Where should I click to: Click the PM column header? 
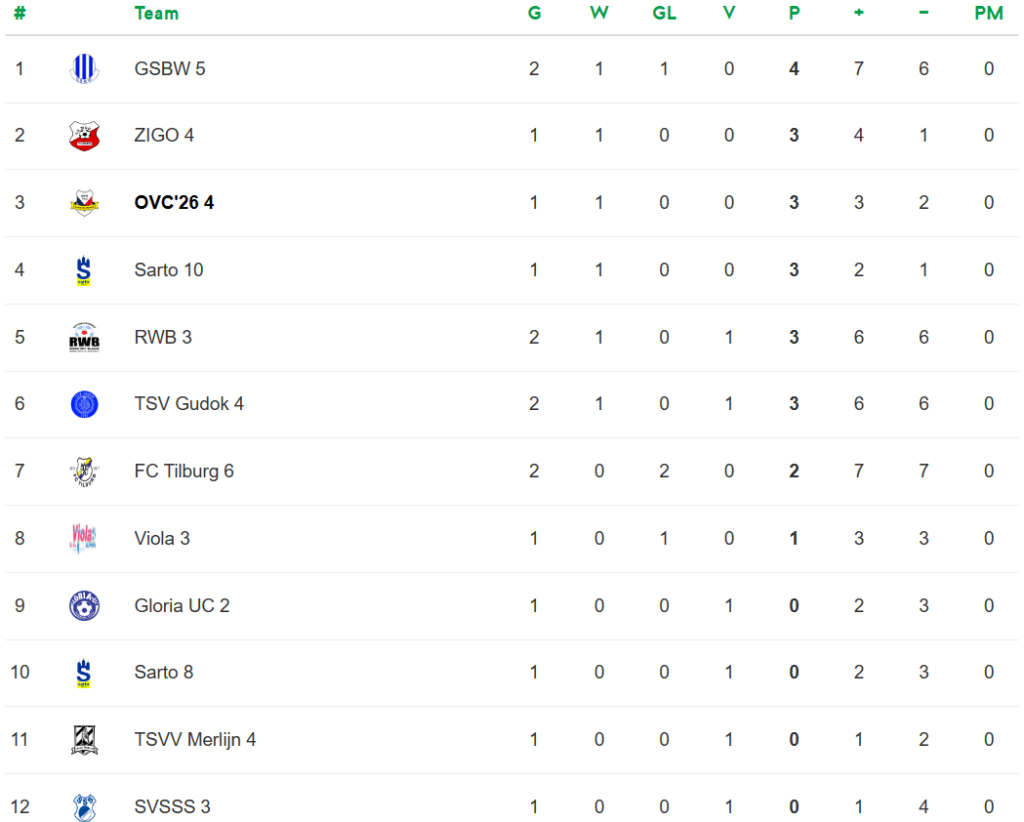point(988,13)
